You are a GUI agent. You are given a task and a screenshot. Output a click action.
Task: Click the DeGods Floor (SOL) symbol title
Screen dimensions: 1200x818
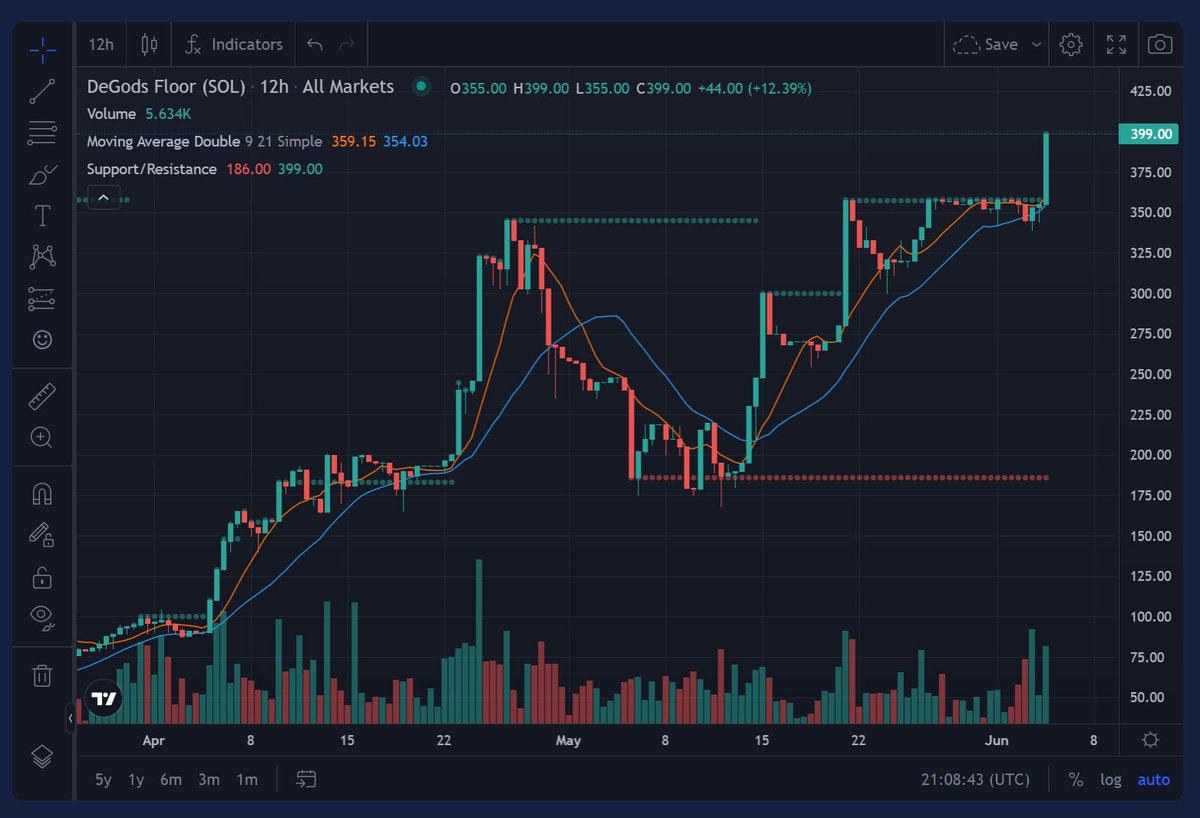click(x=166, y=87)
